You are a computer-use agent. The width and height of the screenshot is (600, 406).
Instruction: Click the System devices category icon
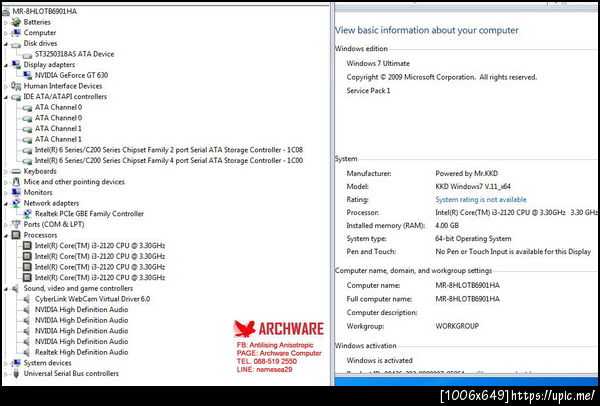pyautogui.click(x=16, y=363)
